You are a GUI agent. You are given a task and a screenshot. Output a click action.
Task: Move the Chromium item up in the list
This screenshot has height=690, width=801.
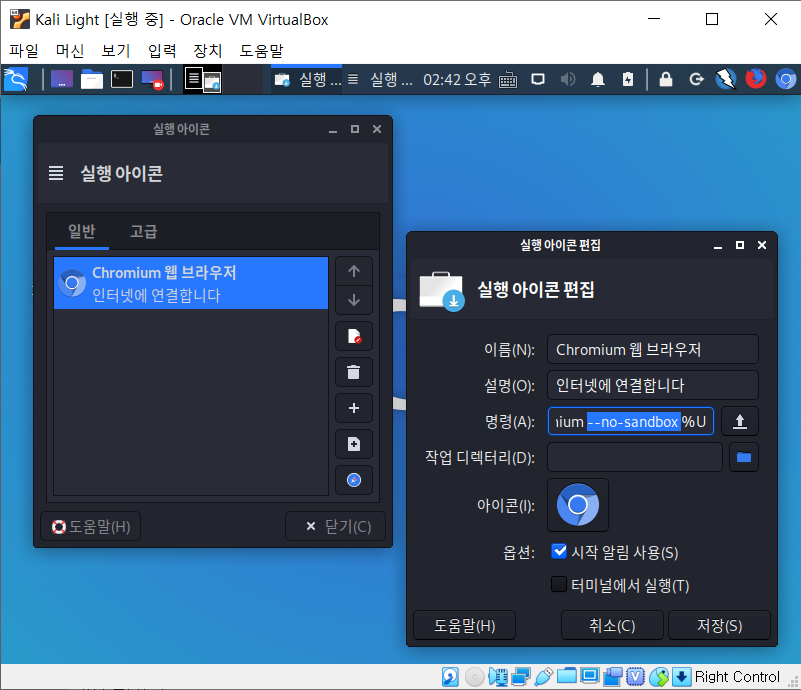point(354,271)
